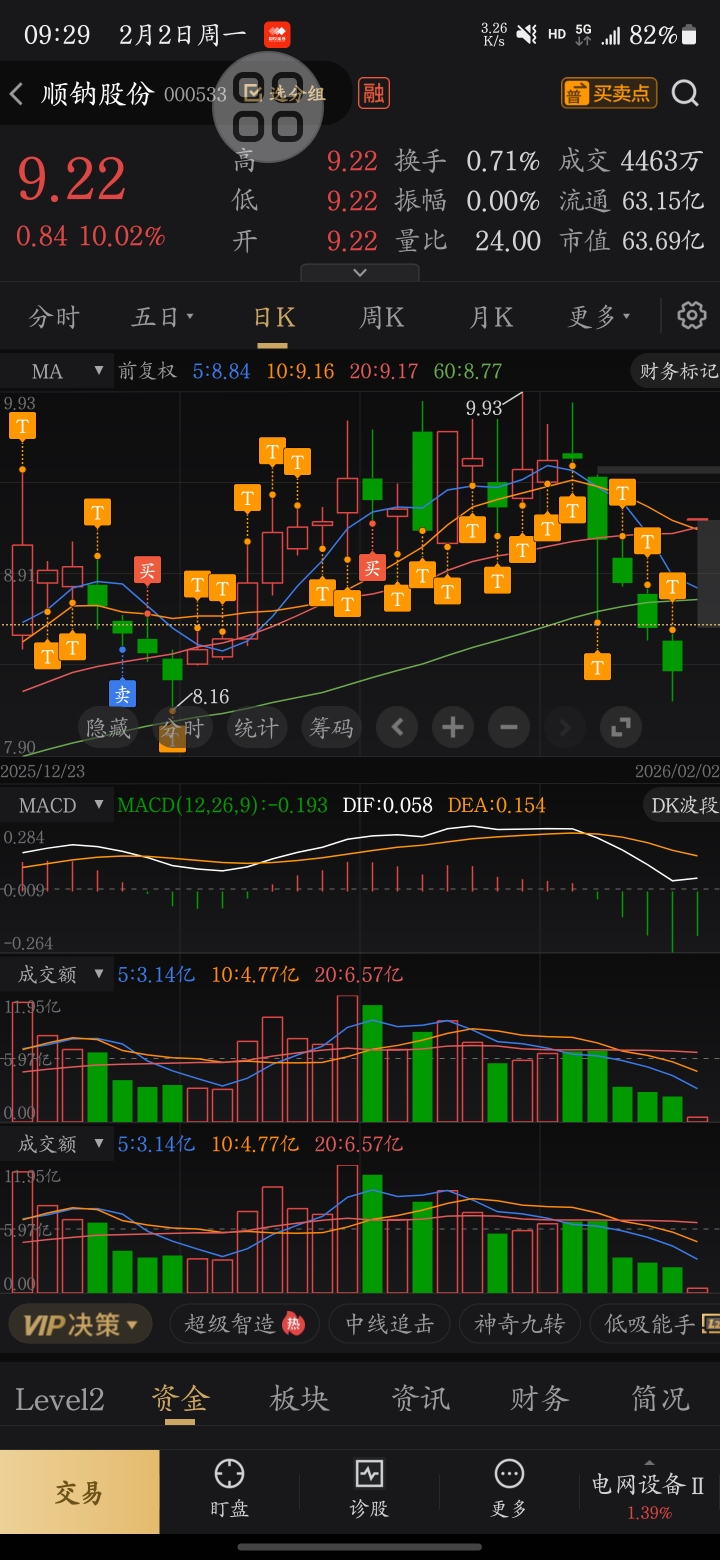
Task: Expand the 电网设备Ⅱ sector panel
Action: pos(649,1492)
